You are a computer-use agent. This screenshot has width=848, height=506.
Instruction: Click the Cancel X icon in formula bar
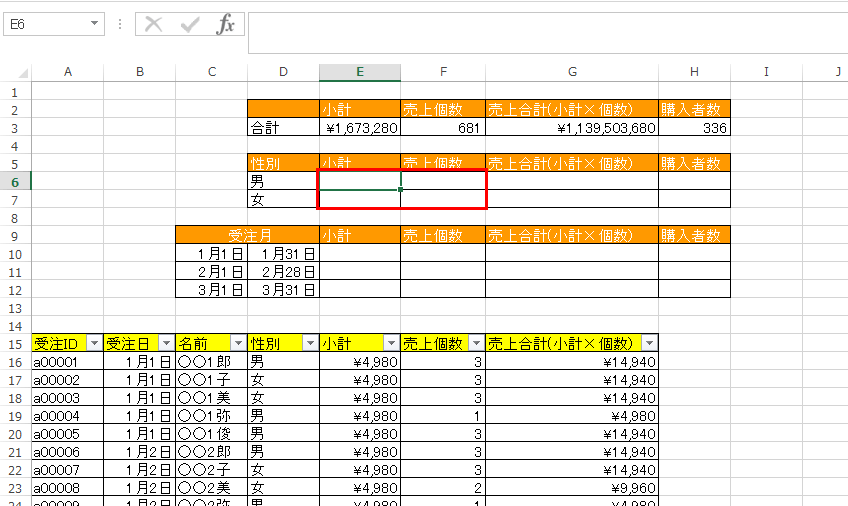(153, 25)
